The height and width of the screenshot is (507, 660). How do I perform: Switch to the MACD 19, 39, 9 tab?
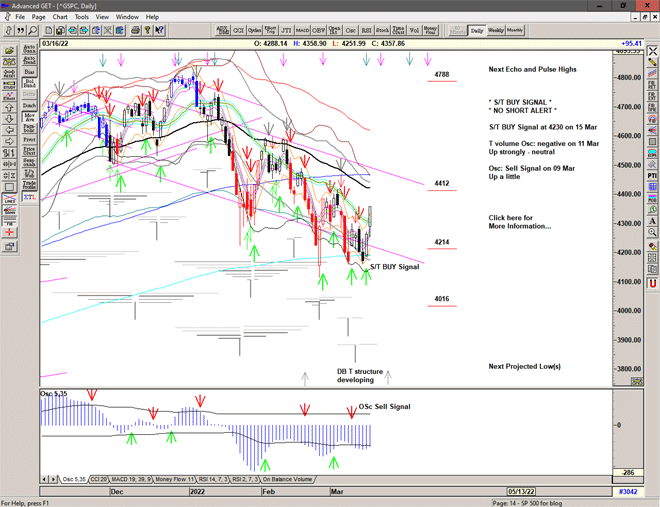point(134,480)
